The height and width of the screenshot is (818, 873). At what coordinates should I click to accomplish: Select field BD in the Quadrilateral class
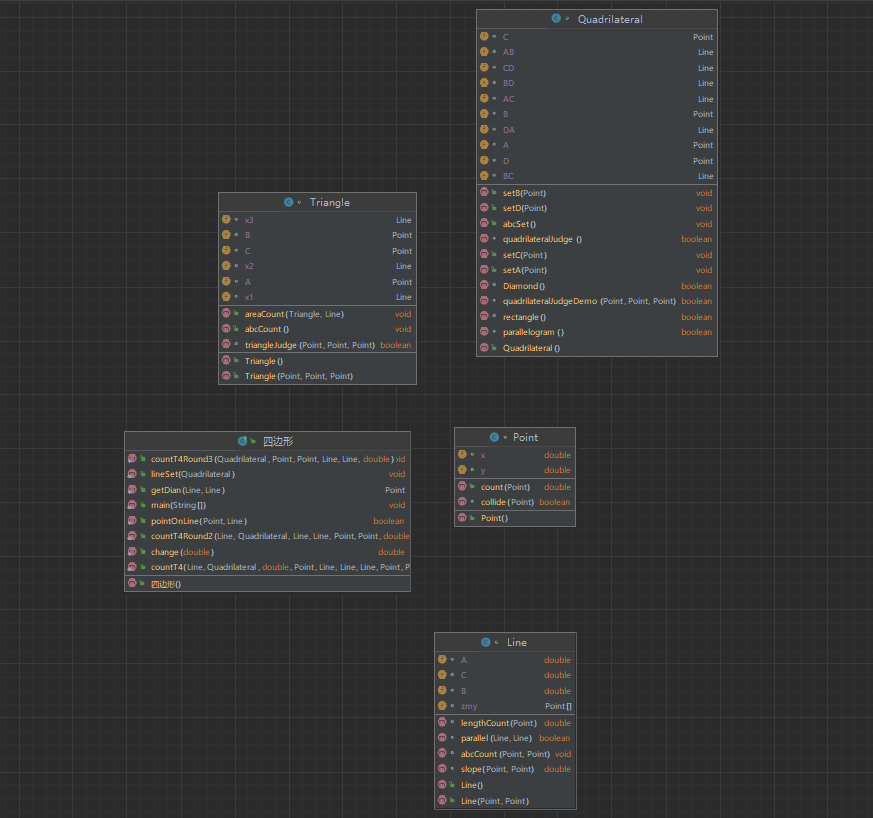(x=508, y=83)
